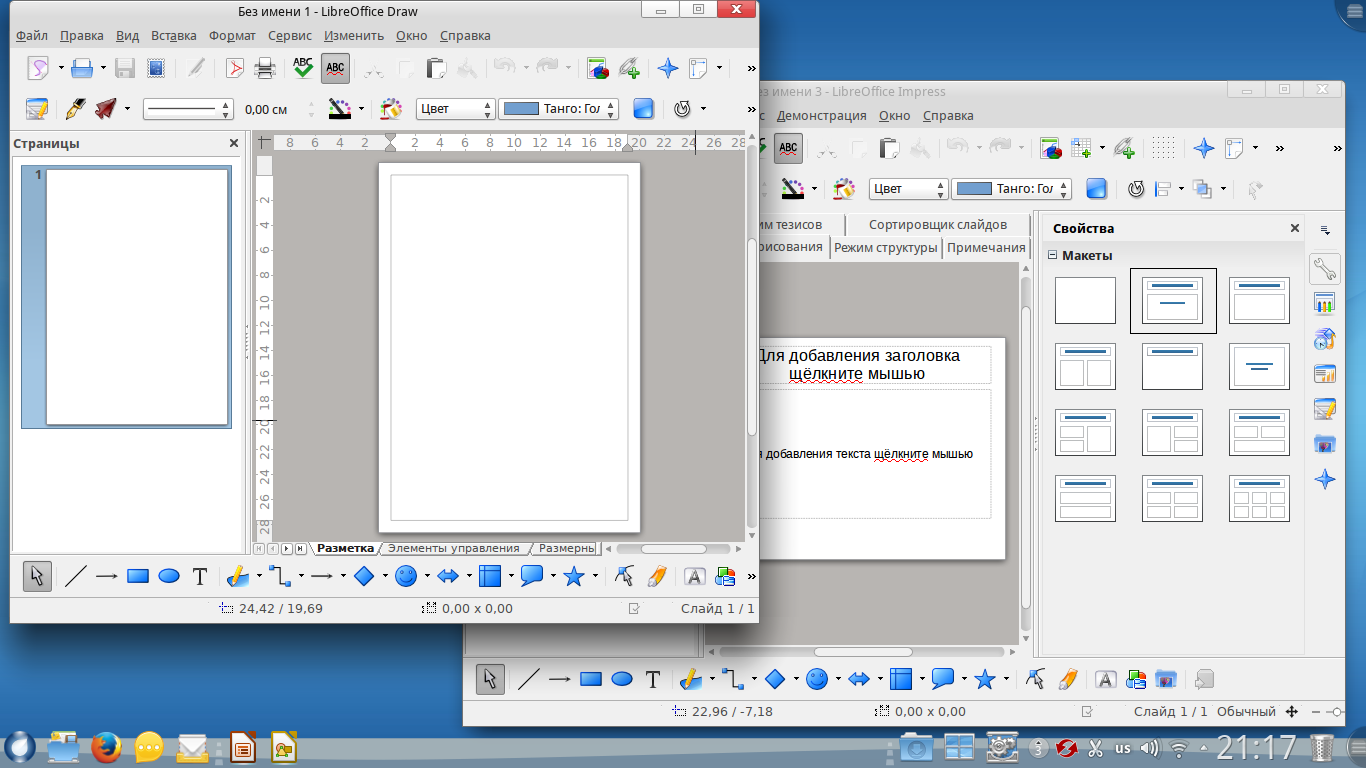Click Navigator star icon in Draw toolbar
The width and height of the screenshot is (1366, 768).
667,68
